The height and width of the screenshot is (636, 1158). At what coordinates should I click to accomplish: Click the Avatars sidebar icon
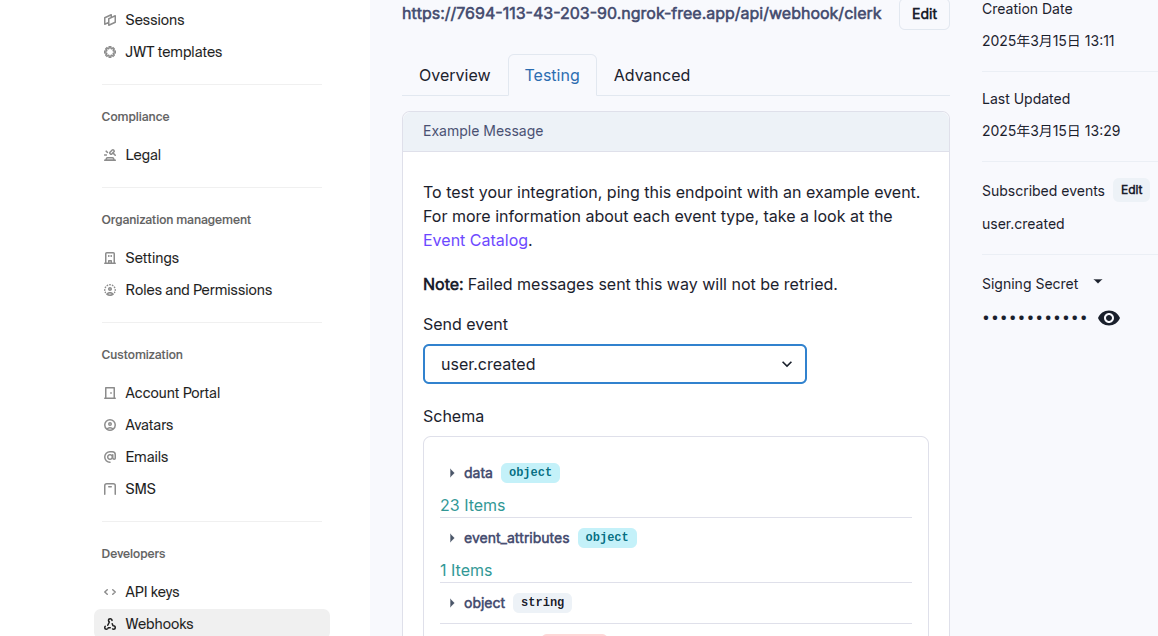[110, 425]
